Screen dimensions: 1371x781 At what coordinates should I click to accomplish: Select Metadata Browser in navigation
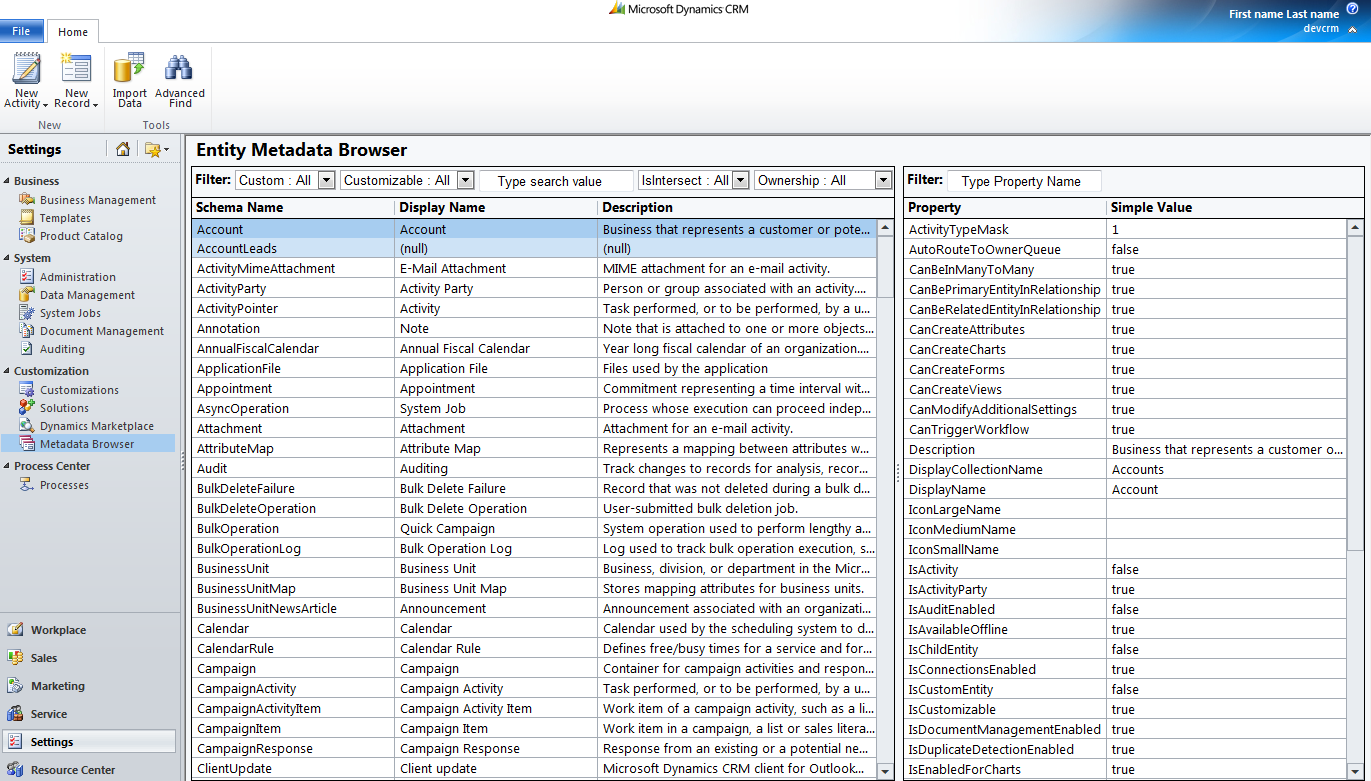pyautogui.click(x=87, y=444)
